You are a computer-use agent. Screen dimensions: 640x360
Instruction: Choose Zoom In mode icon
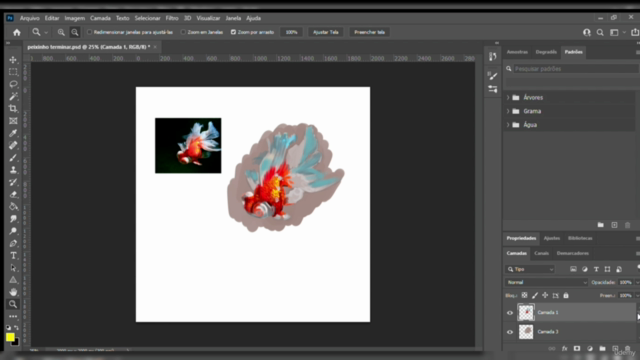pyautogui.click(x=61, y=32)
